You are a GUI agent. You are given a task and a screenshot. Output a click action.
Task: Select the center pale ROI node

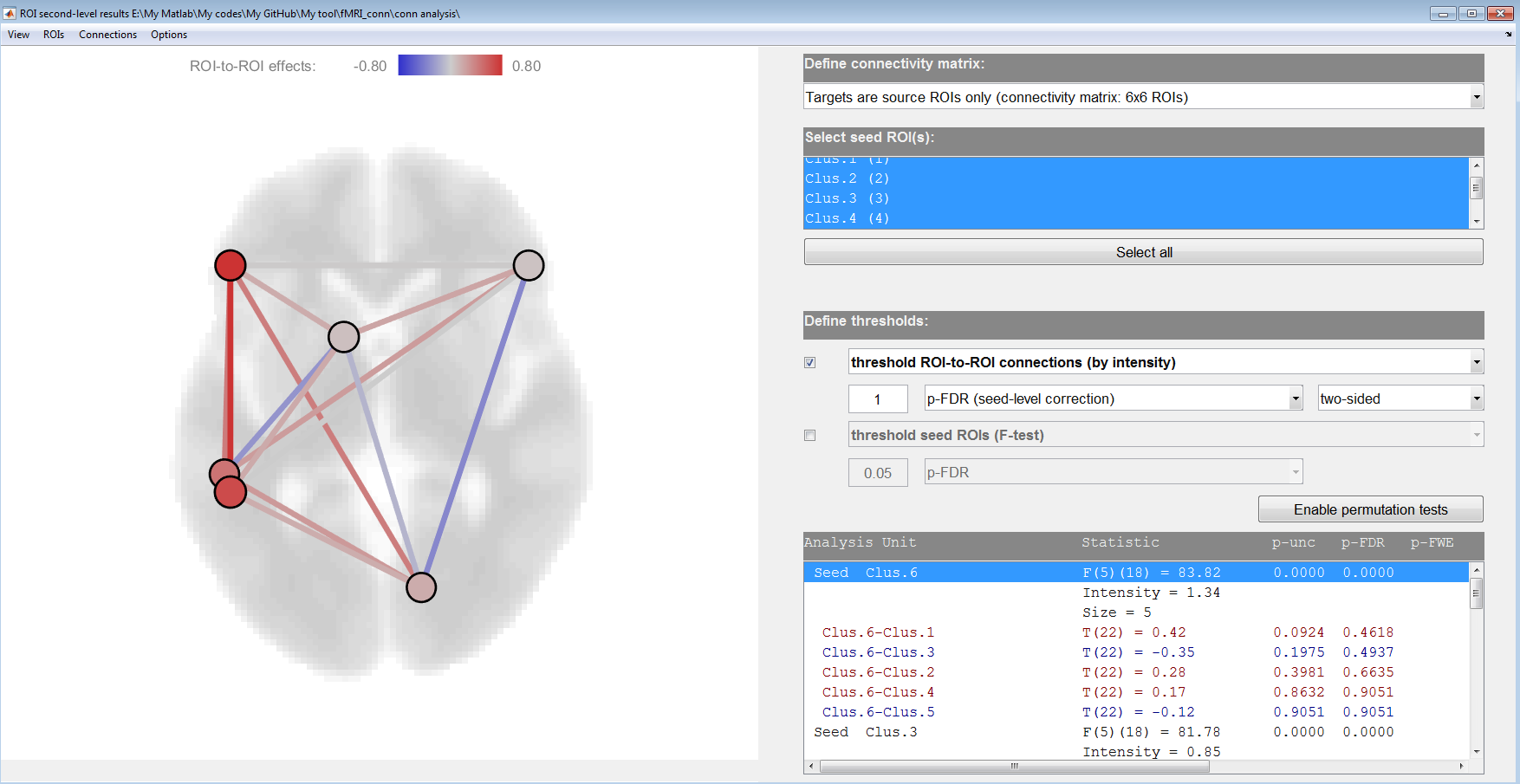pos(344,336)
